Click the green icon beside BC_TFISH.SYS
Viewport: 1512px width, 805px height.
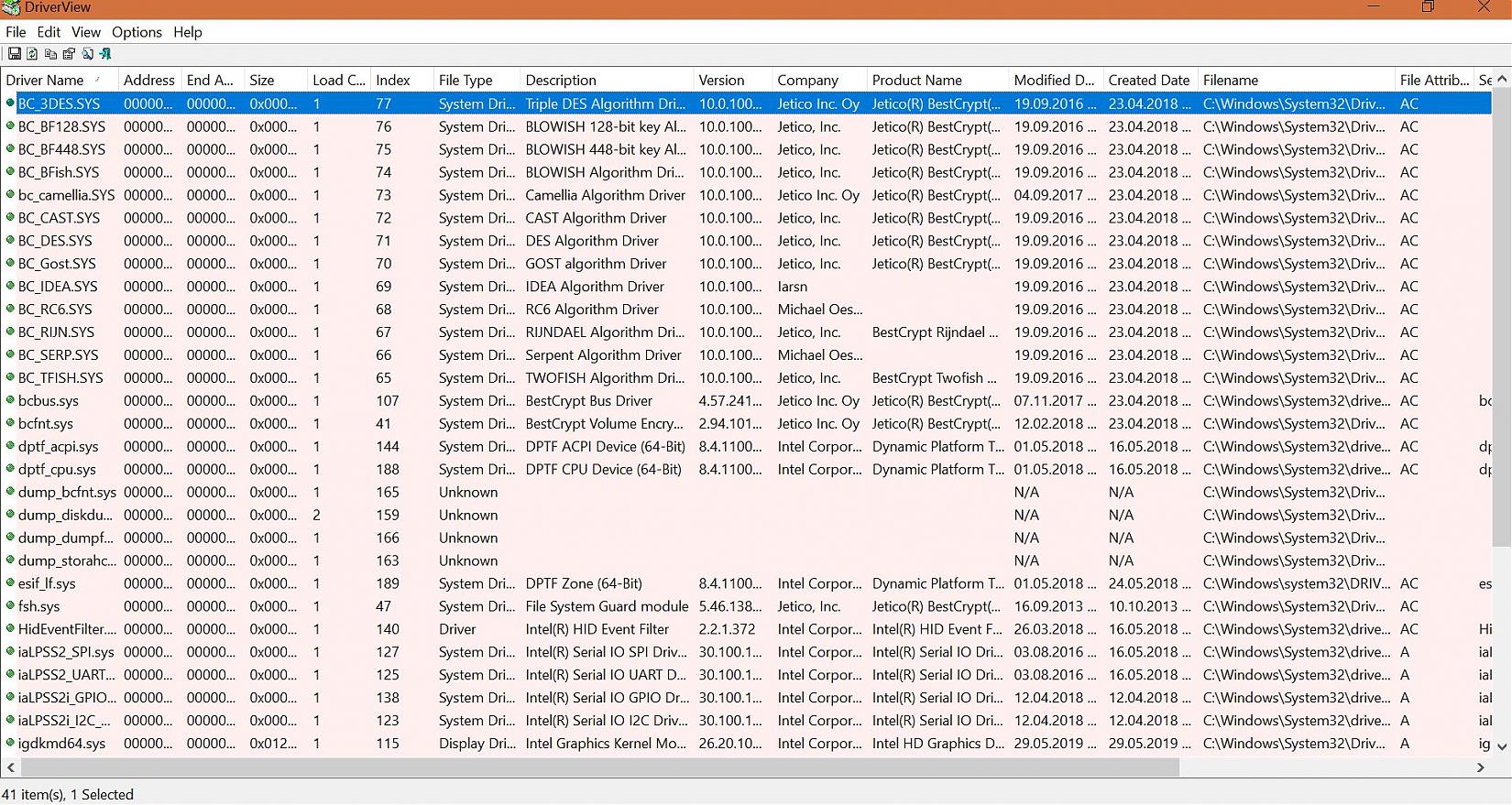(11, 377)
